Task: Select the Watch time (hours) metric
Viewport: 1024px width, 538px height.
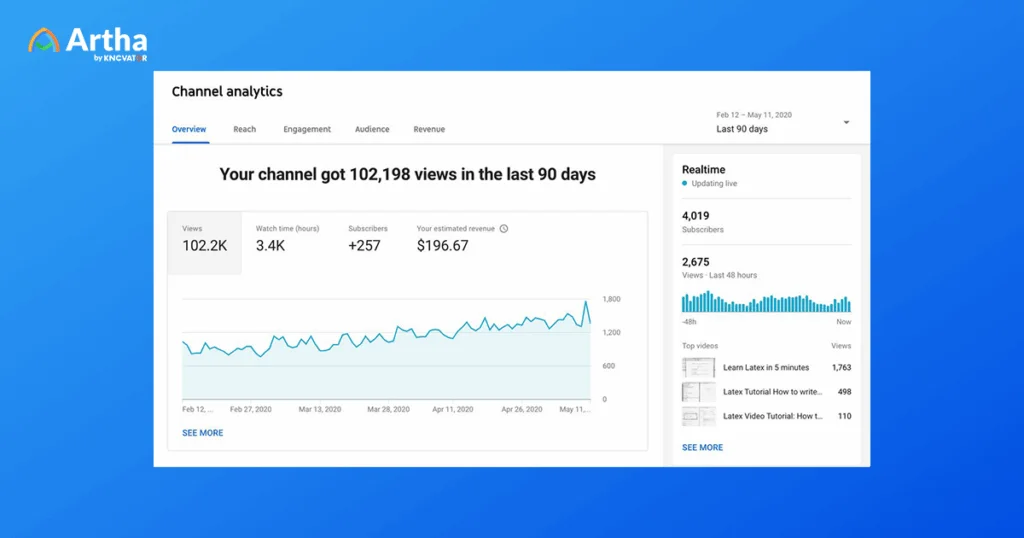Action: (x=287, y=239)
